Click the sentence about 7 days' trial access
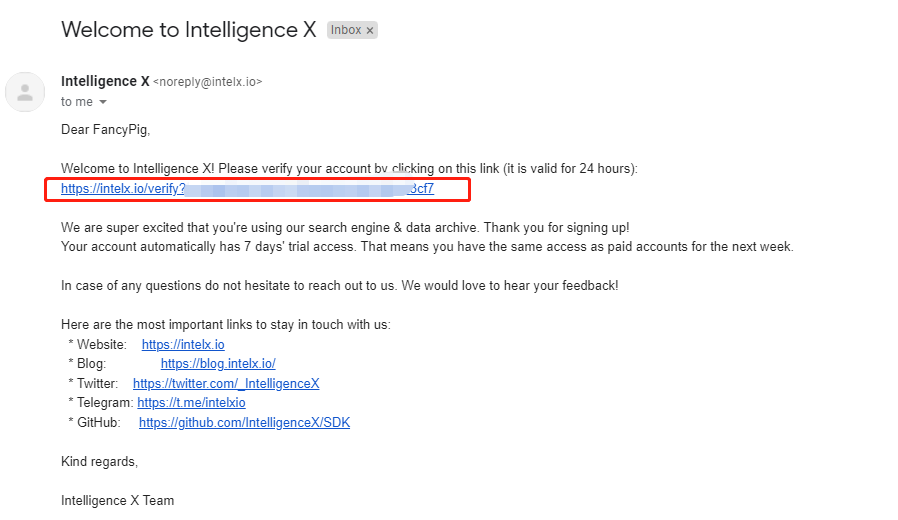The image size is (898, 520). (427, 247)
